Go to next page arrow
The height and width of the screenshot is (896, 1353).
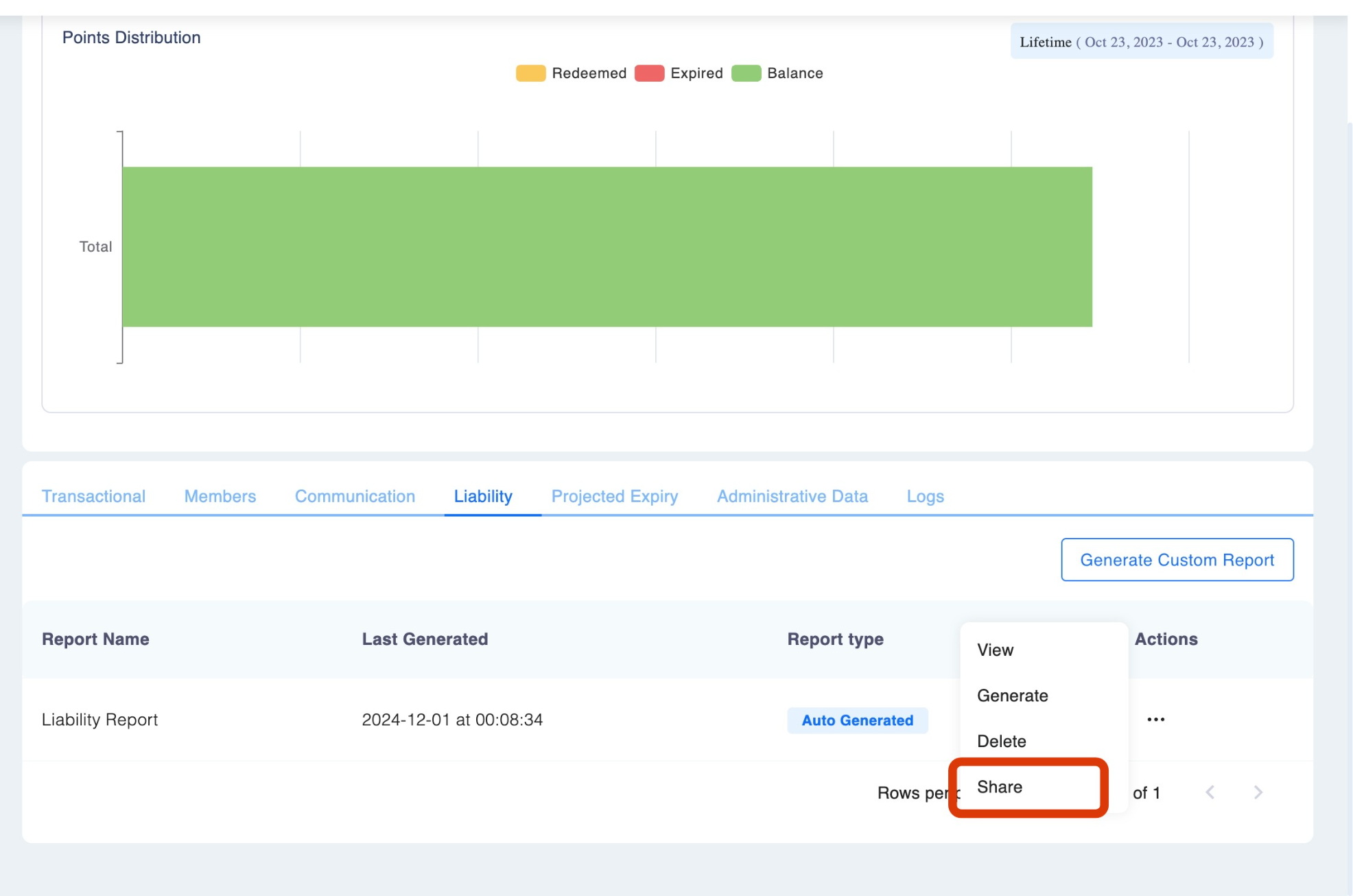point(1258,792)
